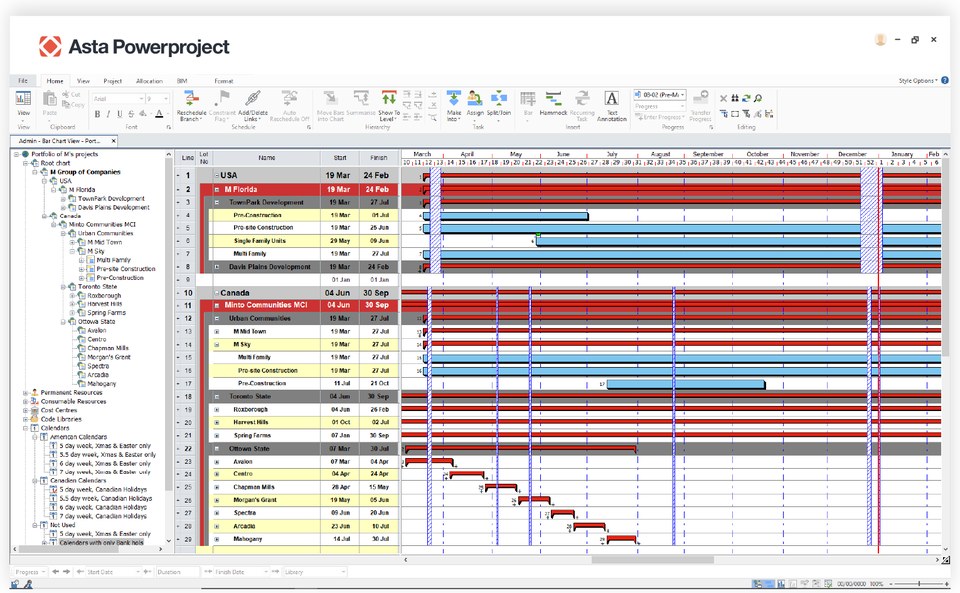The width and height of the screenshot is (960, 593).
Task: Expand Cost Centres tree node
Action: click(x=26, y=411)
